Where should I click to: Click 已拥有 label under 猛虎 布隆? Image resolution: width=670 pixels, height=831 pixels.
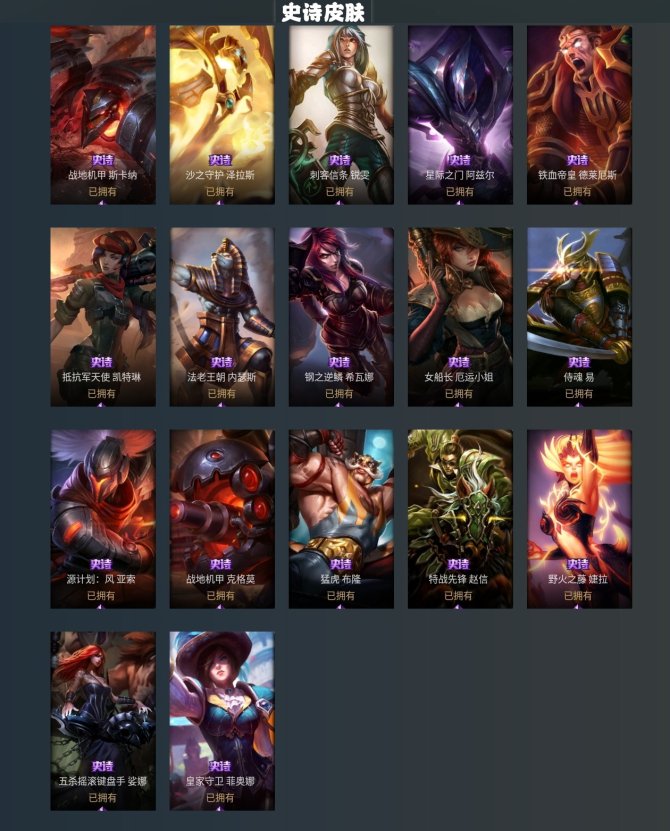[x=340, y=595]
